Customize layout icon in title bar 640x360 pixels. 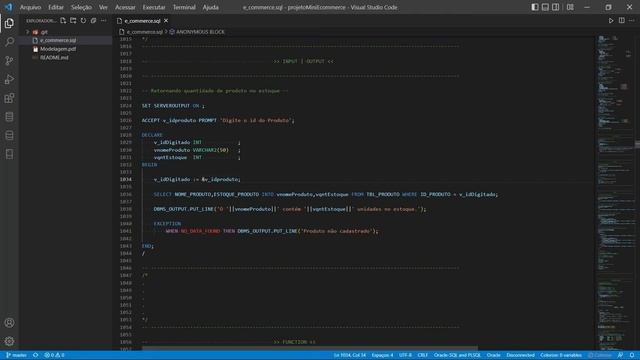570,7
